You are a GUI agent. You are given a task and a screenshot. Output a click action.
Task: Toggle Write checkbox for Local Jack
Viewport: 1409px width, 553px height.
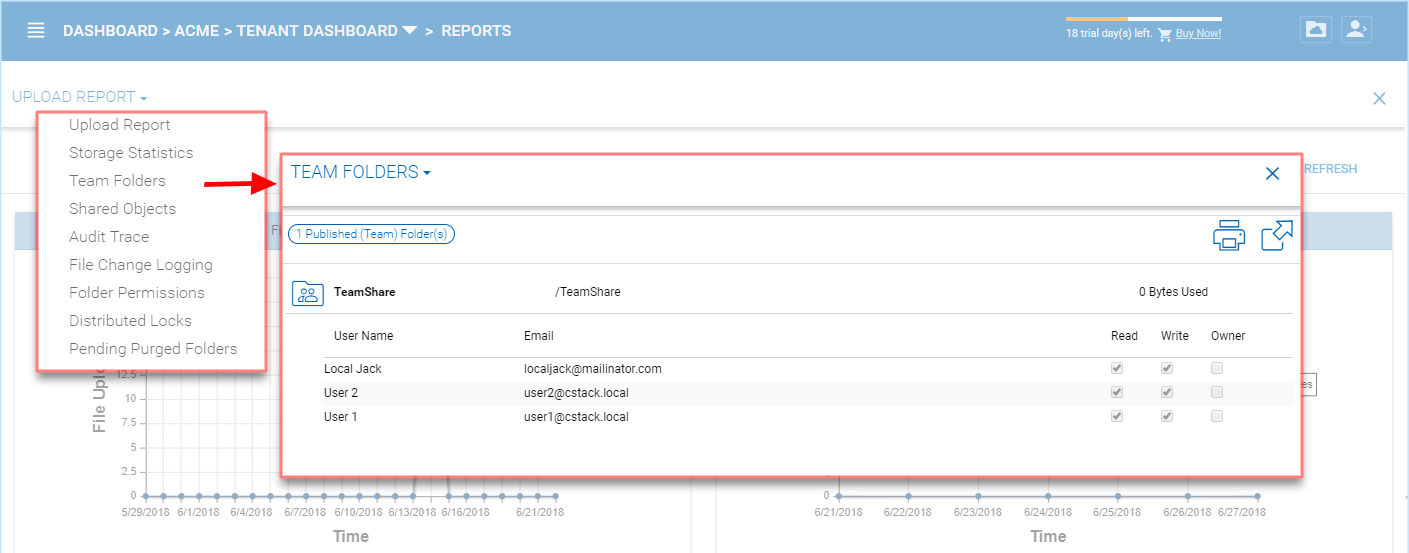pyautogui.click(x=1167, y=368)
